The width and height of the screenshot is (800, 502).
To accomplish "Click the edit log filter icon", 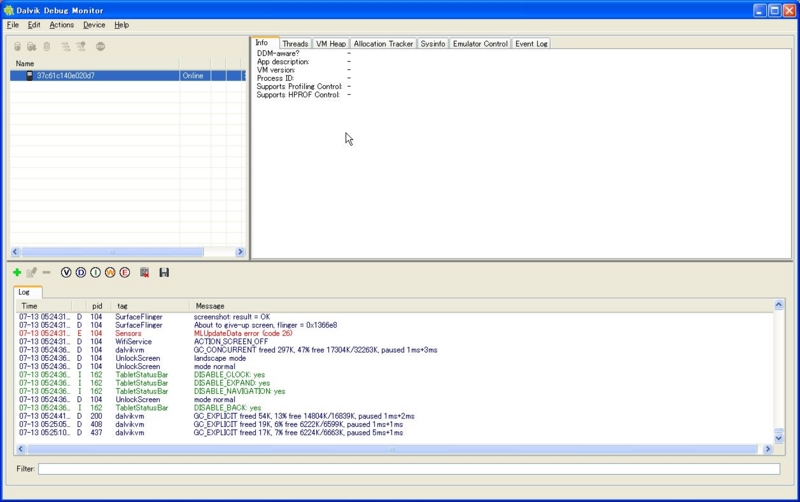I will (x=32, y=272).
